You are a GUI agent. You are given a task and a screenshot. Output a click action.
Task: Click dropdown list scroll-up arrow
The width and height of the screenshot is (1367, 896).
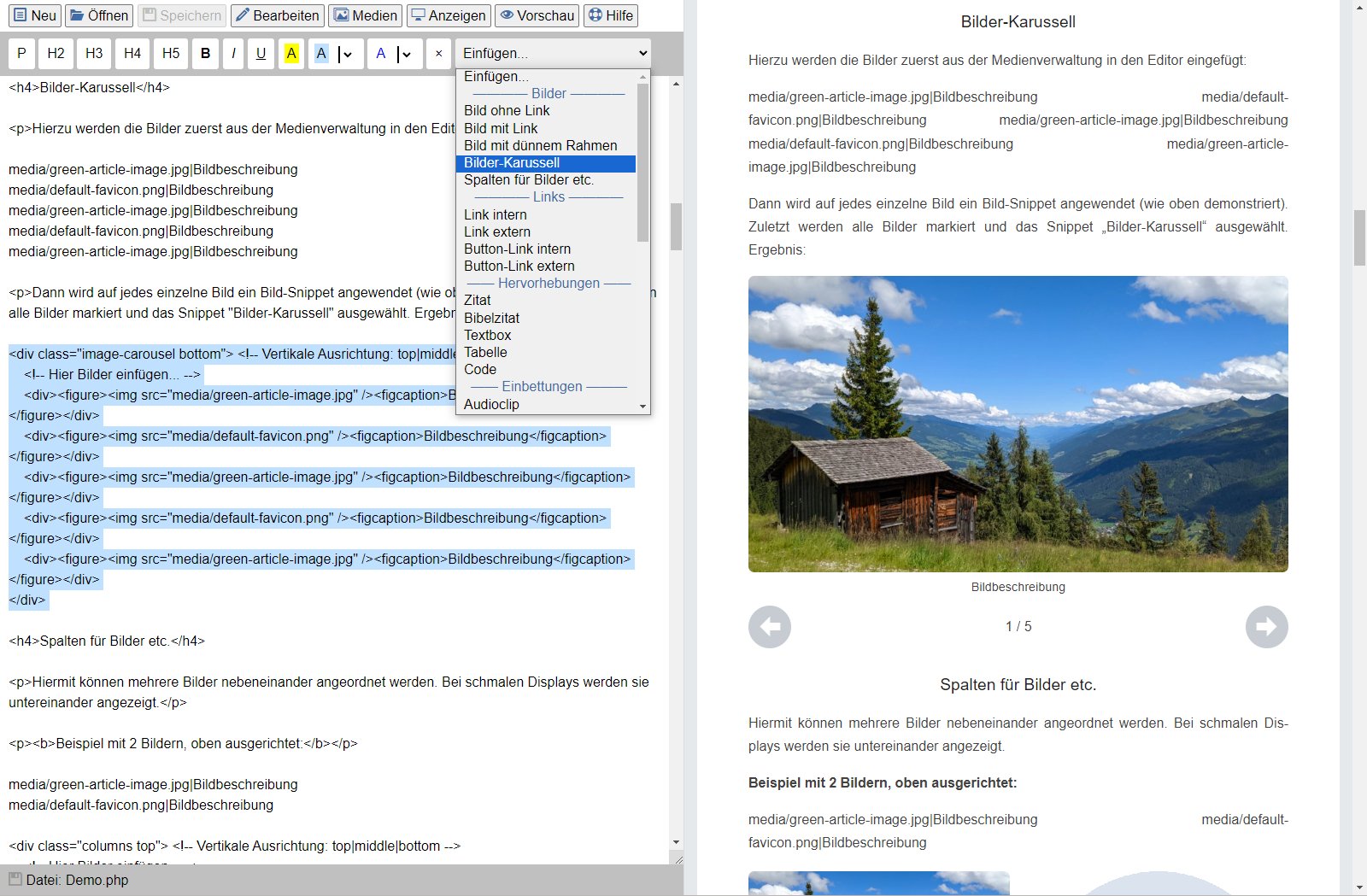coord(642,77)
